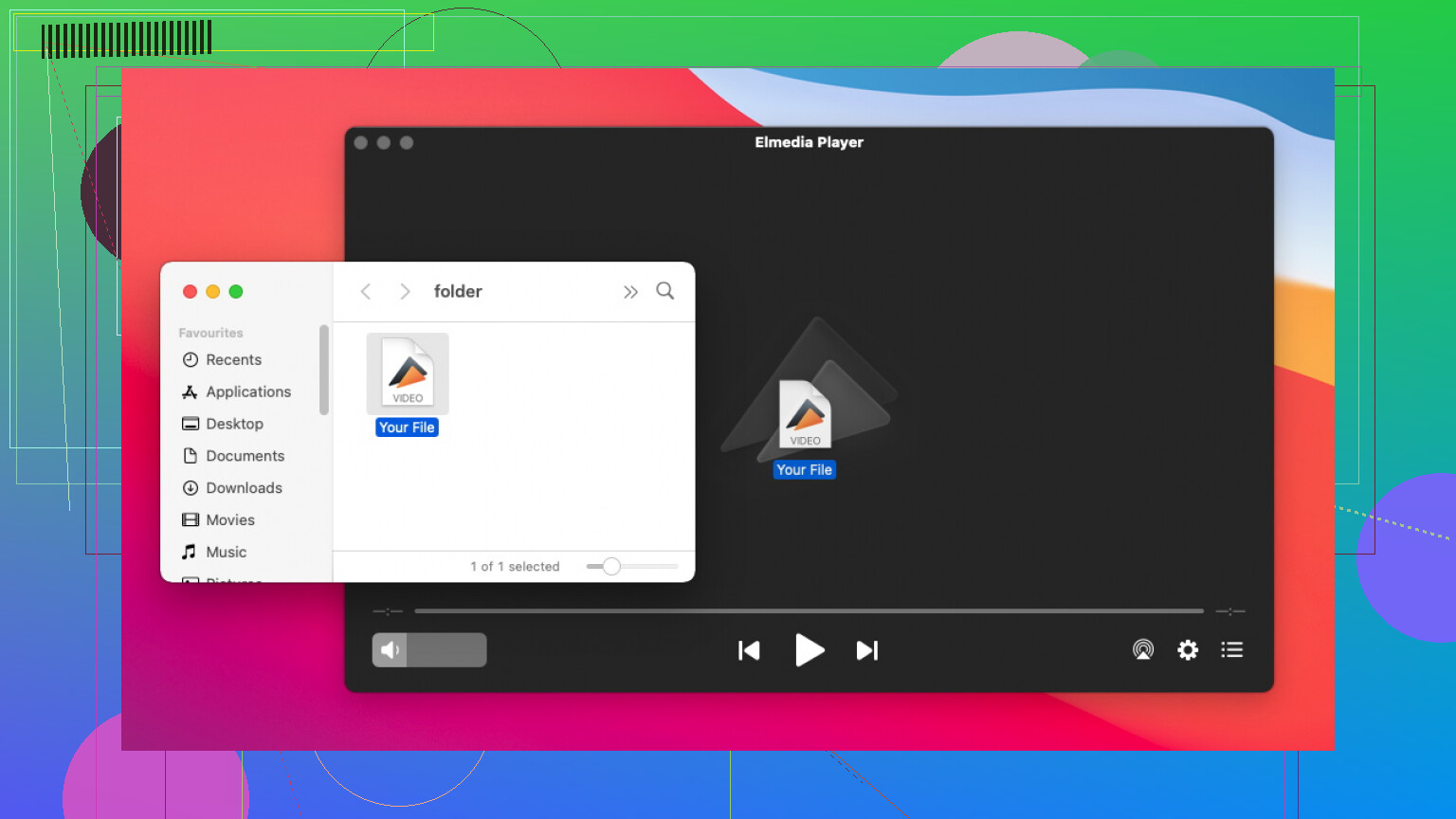Open search in the Finder window
The height and width of the screenshot is (819, 1456).
[x=665, y=291]
